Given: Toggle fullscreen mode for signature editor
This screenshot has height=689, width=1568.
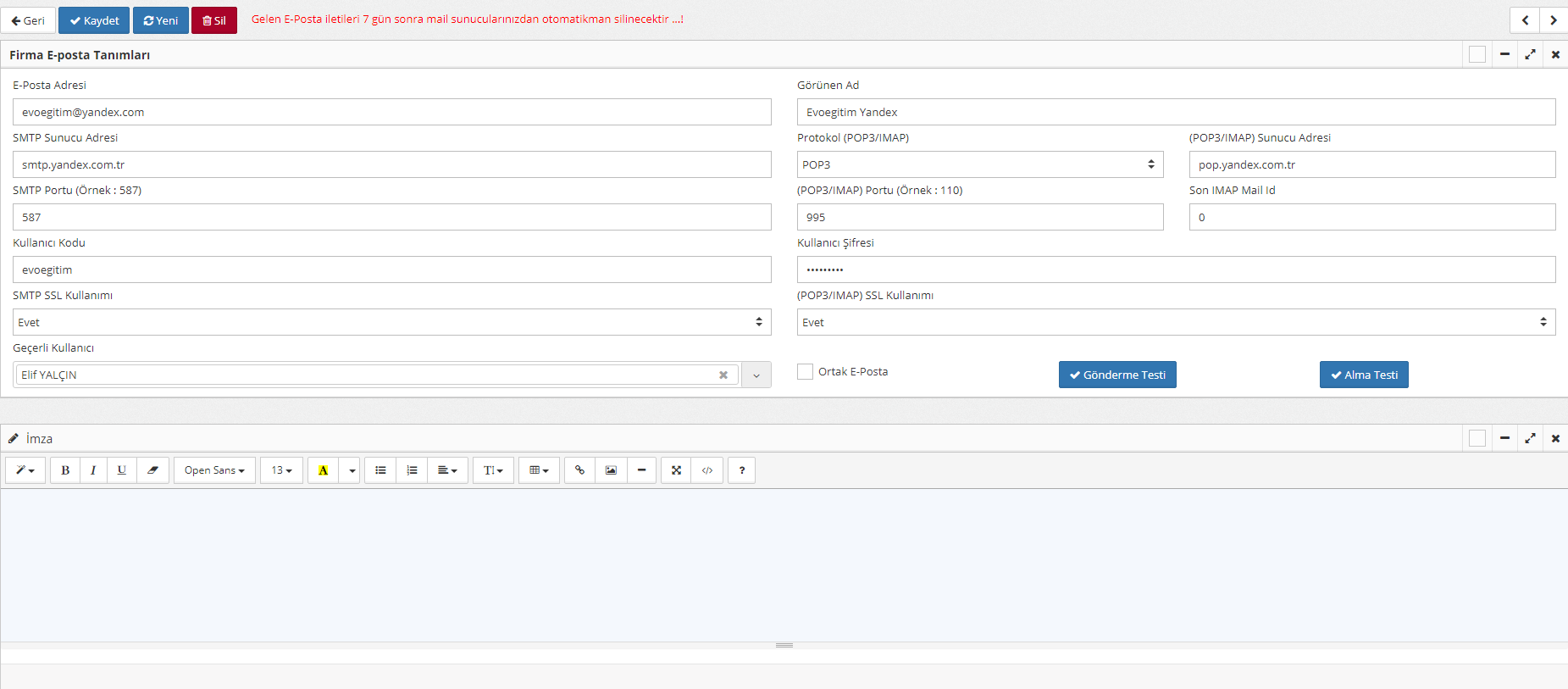Looking at the screenshot, I should (x=676, y=470).
